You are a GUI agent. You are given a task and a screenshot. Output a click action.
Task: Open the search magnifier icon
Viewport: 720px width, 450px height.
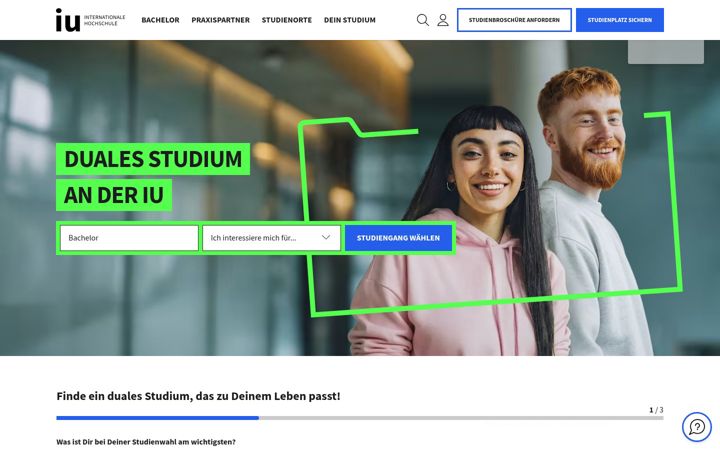[x=422, y=20]
